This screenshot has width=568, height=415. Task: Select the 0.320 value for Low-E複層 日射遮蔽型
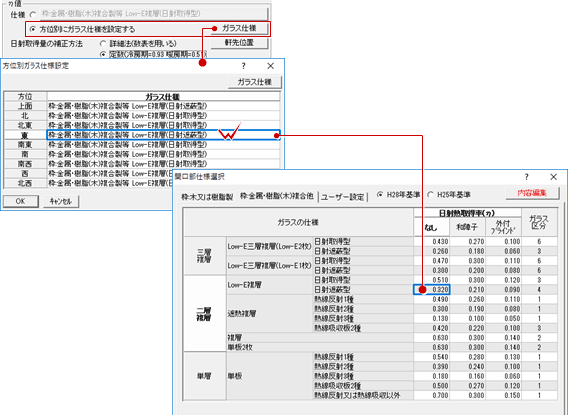pyautogui.click(x=432, y=290)
